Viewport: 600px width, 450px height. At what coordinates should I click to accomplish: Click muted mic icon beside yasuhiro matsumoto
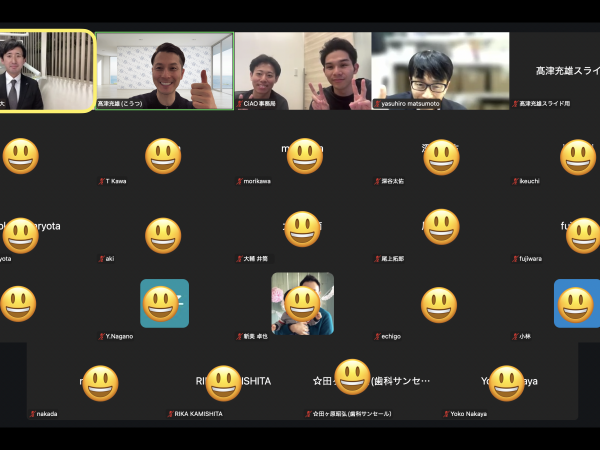click(x=377, y=103)
